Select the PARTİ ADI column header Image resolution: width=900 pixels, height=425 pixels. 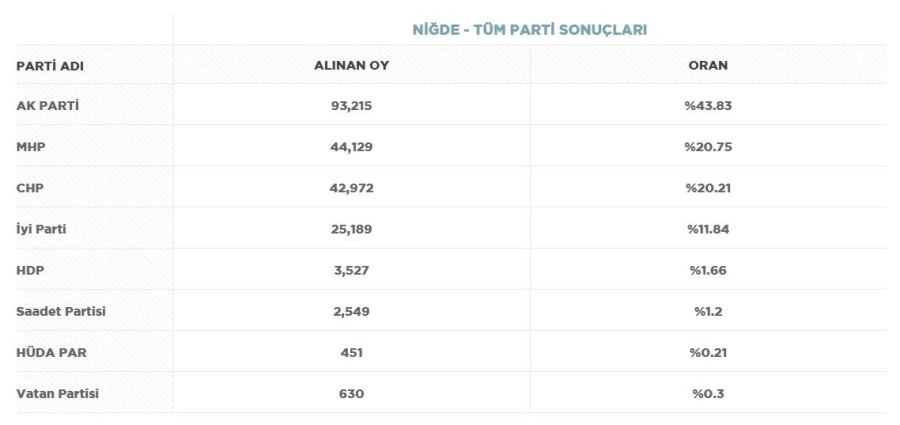[x=50, y=66]
